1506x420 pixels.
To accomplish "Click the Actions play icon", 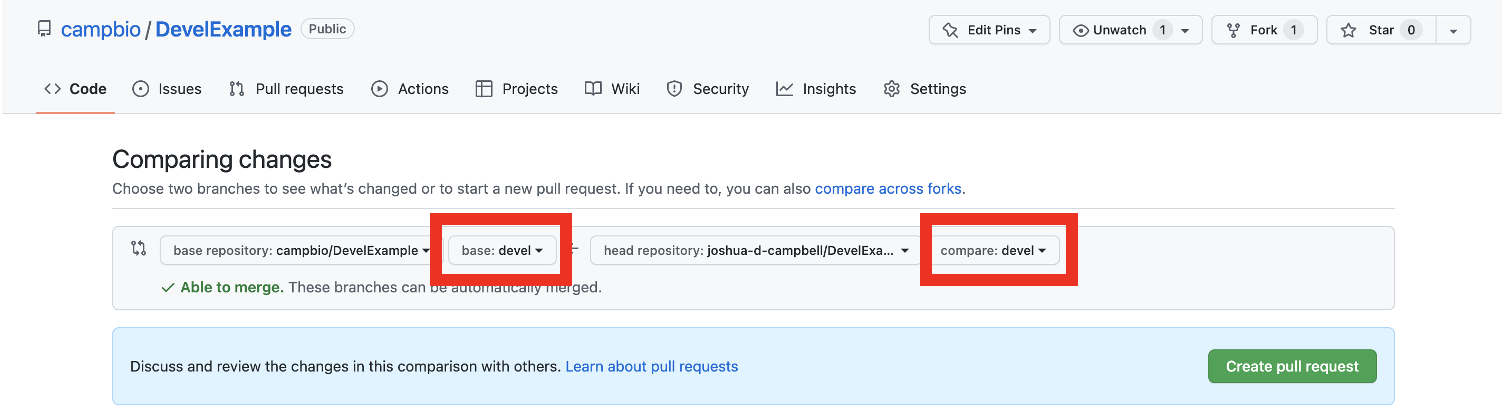I will 380,89.
